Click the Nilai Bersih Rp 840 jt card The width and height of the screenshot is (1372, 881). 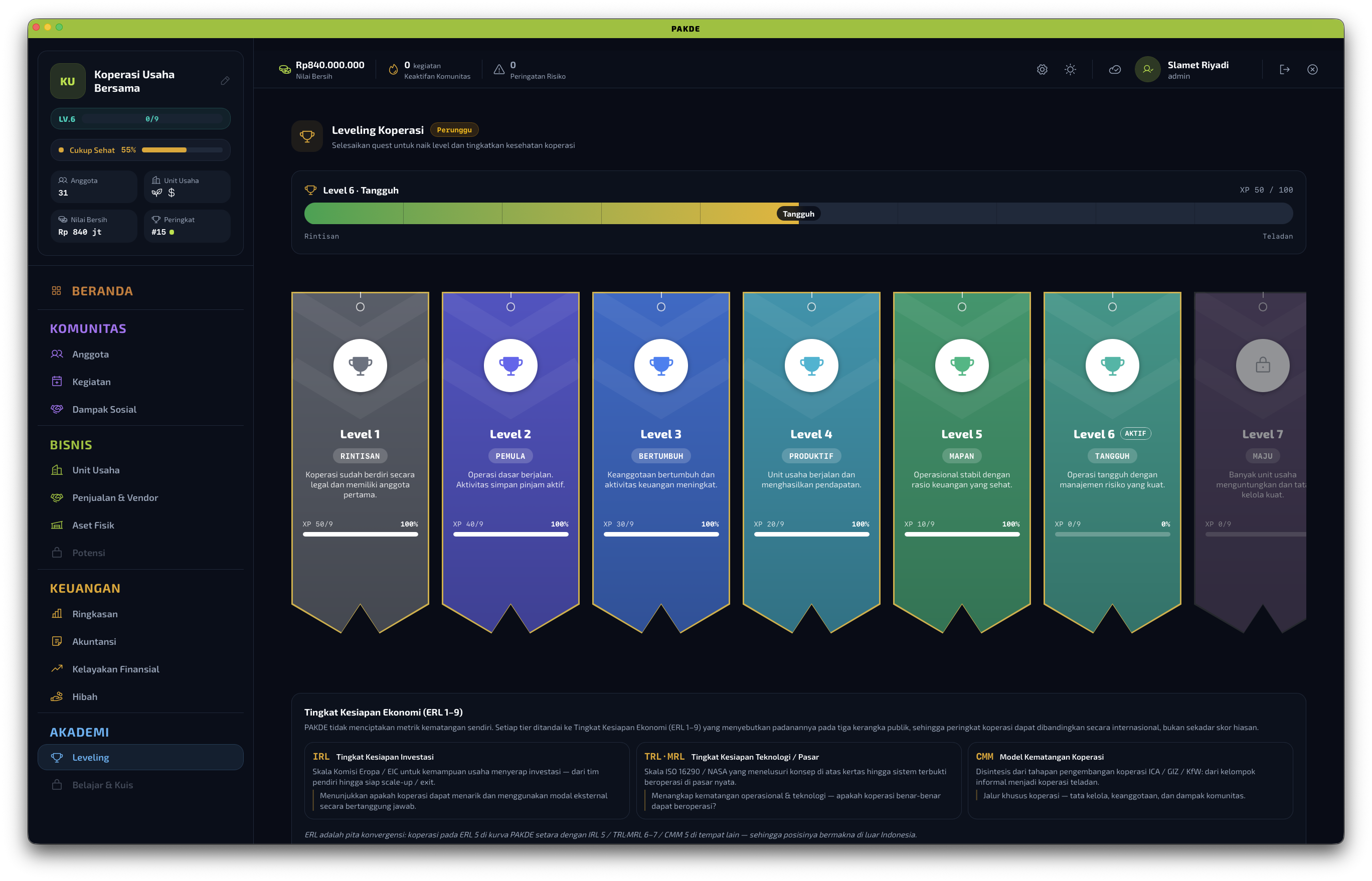click(x=94, y=226)
